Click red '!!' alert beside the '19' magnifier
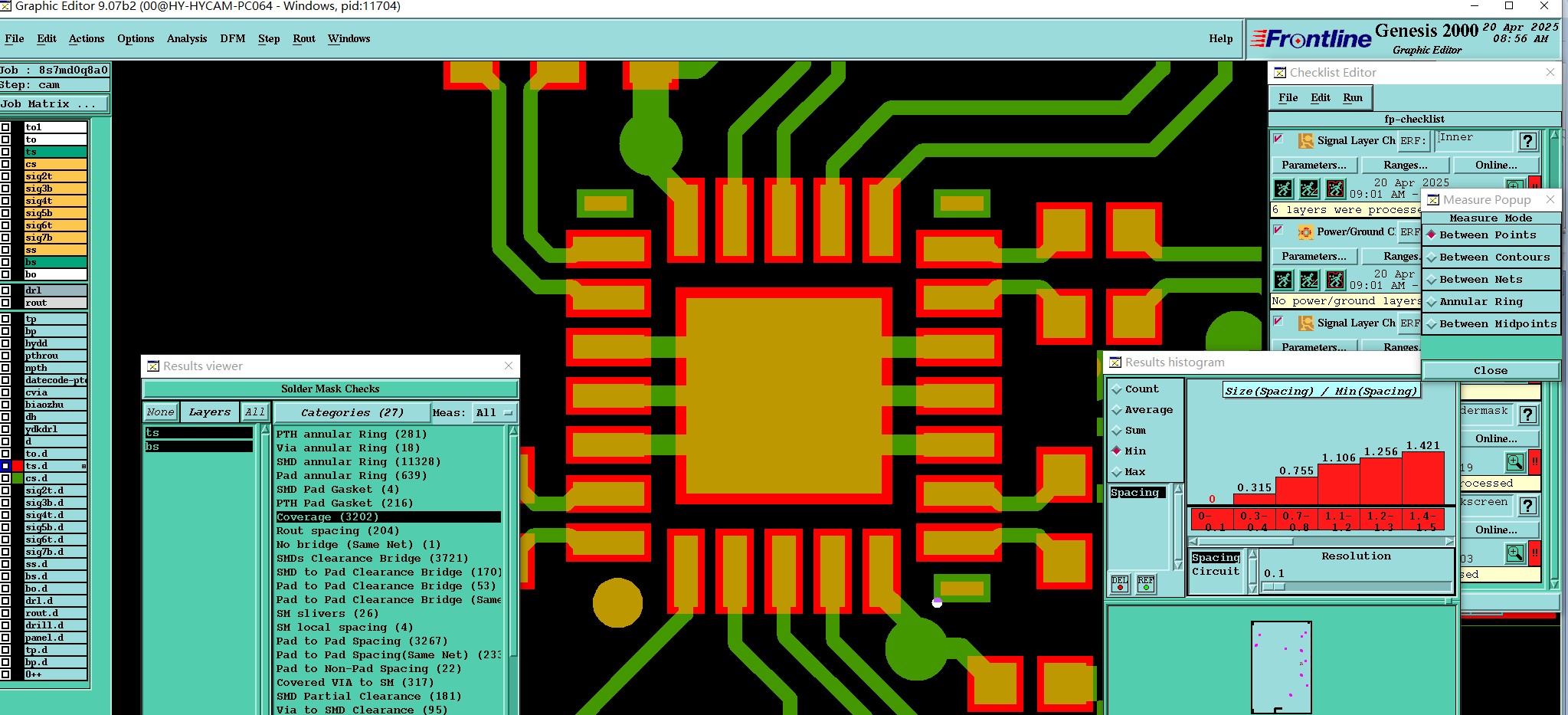 [x=1534, y=461]
